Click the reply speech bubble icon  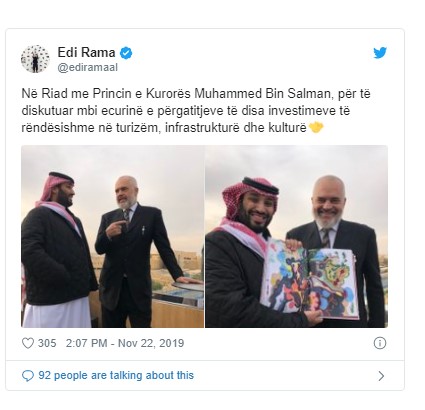click(x=28, y=376)
